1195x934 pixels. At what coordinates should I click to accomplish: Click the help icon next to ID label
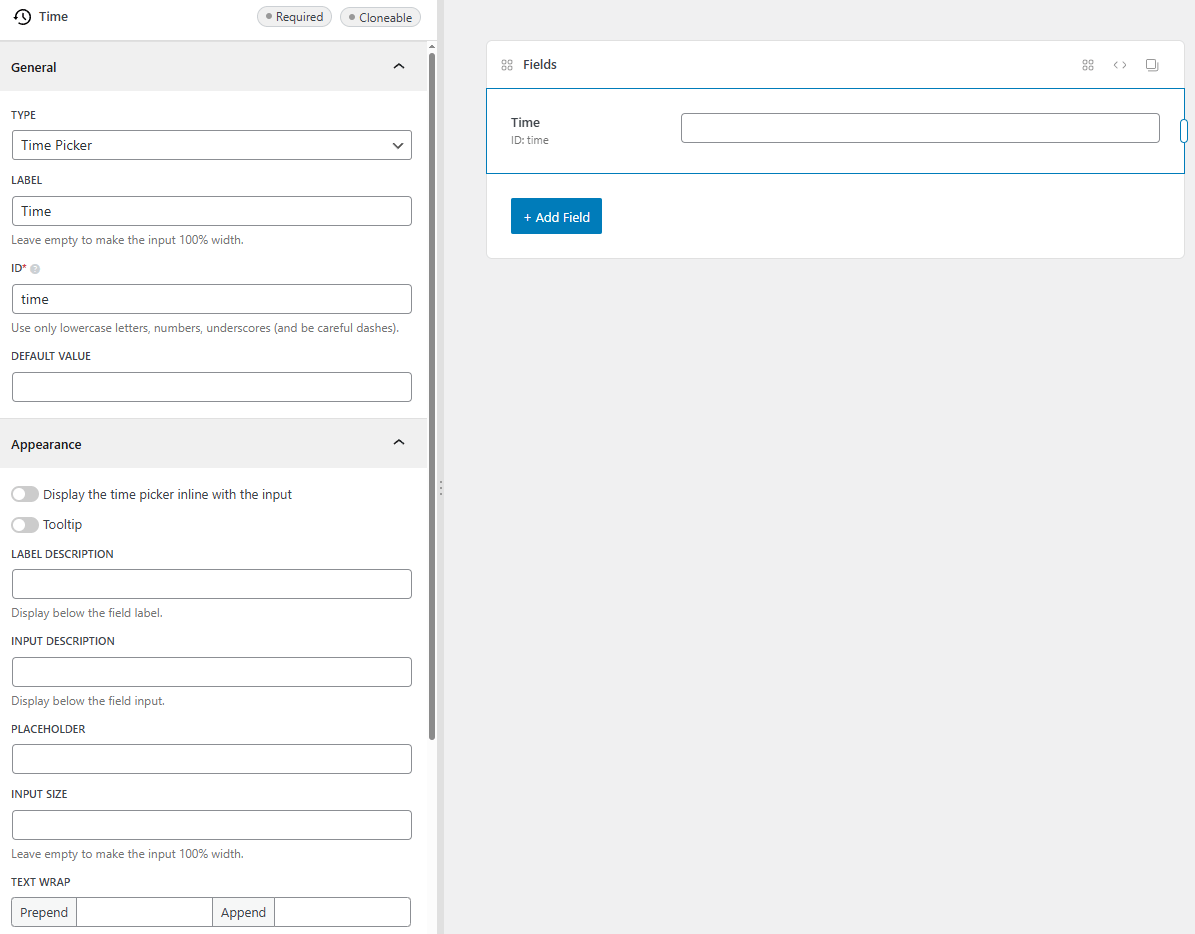(x=34, y=268)
